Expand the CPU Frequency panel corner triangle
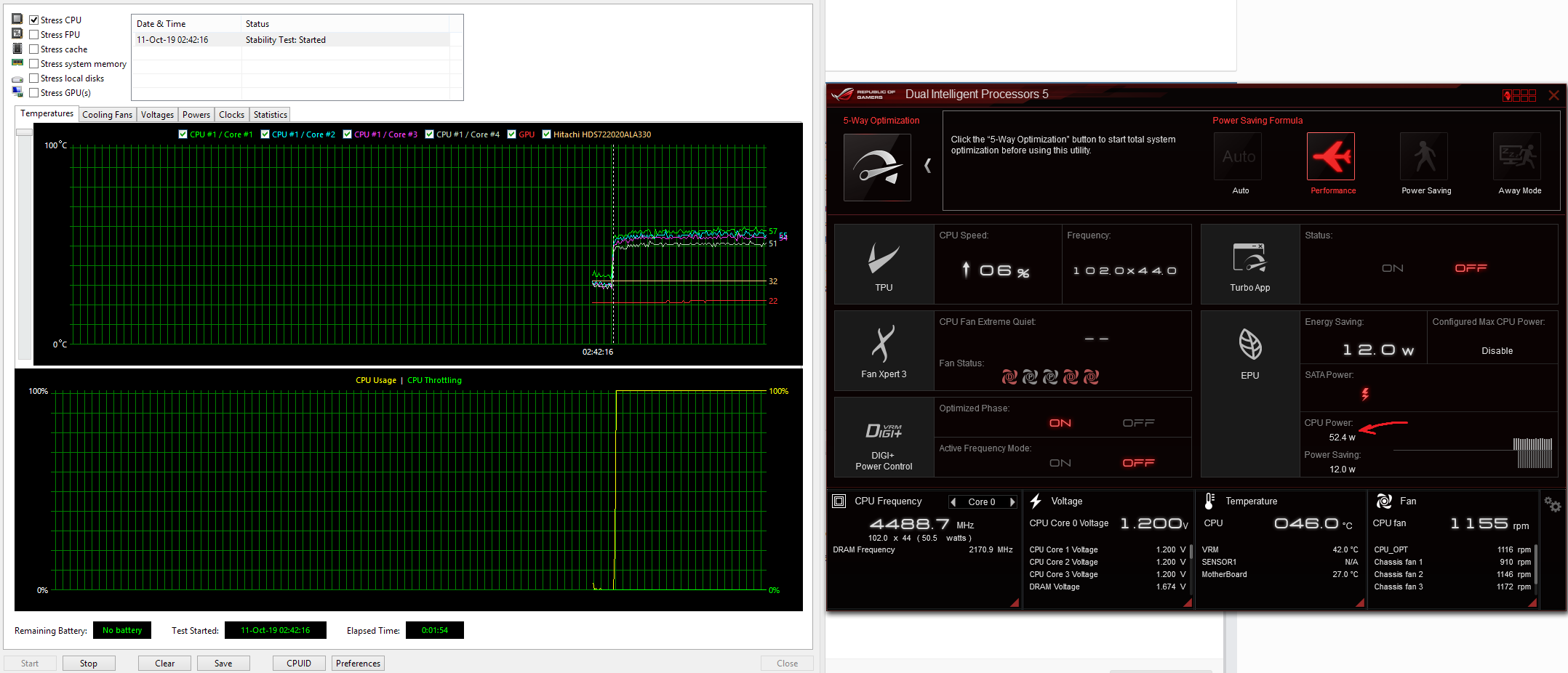 1015,603
